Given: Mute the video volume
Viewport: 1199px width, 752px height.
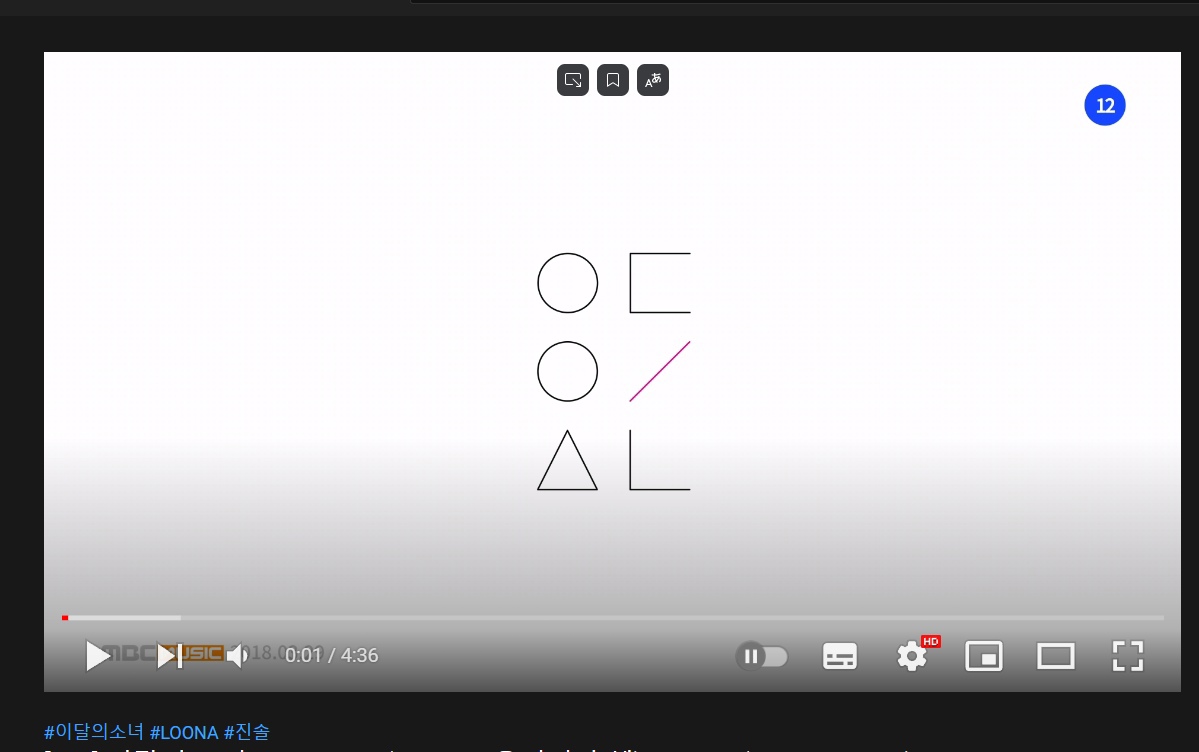Looking at the screenshot, I should tap(237, 656).
